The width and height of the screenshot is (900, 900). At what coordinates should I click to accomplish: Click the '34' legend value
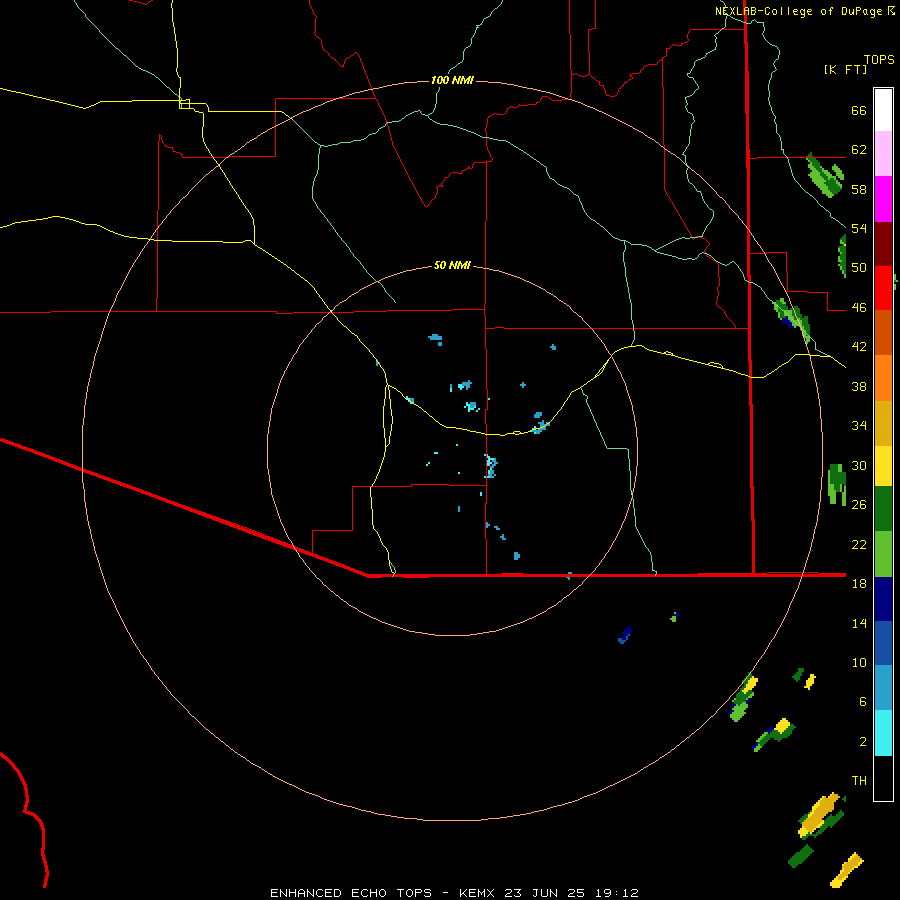[x=859, y=426]
